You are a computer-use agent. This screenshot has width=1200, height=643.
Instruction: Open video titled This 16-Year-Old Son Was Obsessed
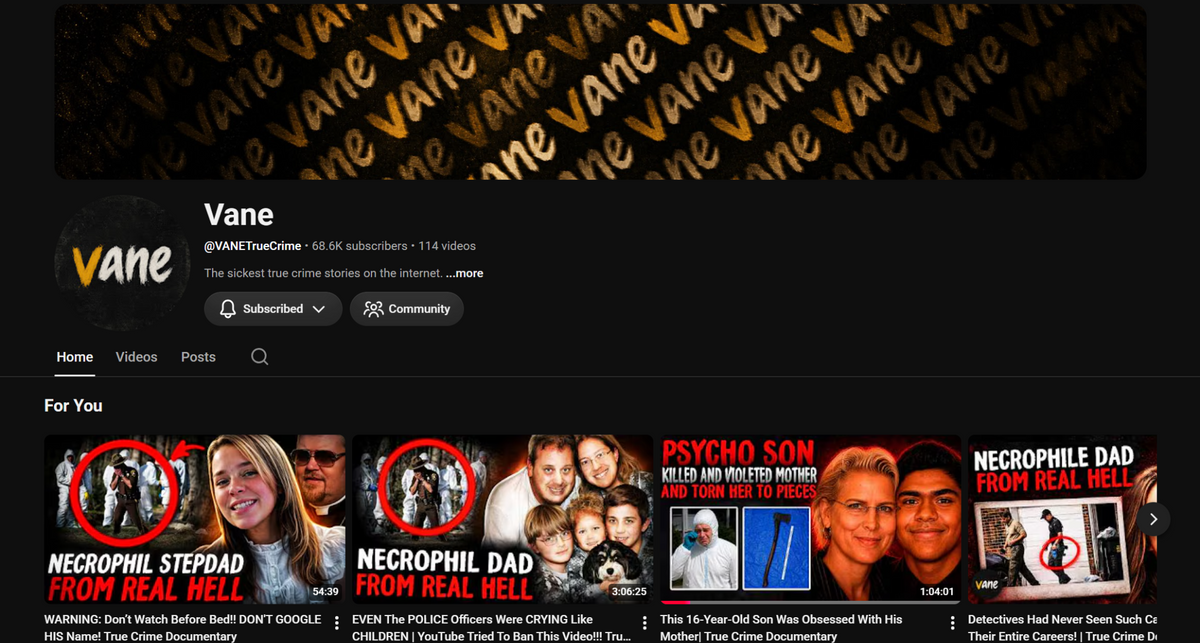point(781,628)
